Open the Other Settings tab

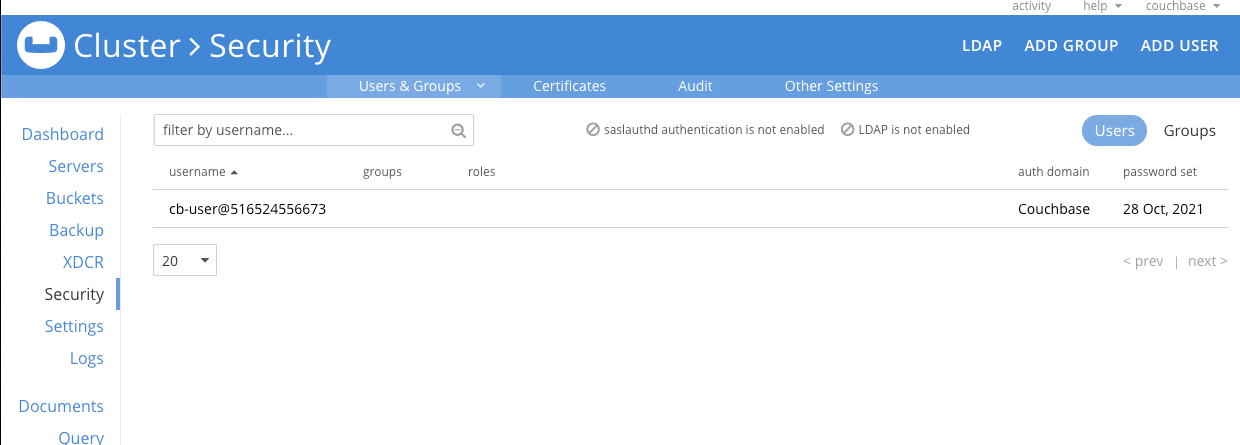(x=831, y=86)
